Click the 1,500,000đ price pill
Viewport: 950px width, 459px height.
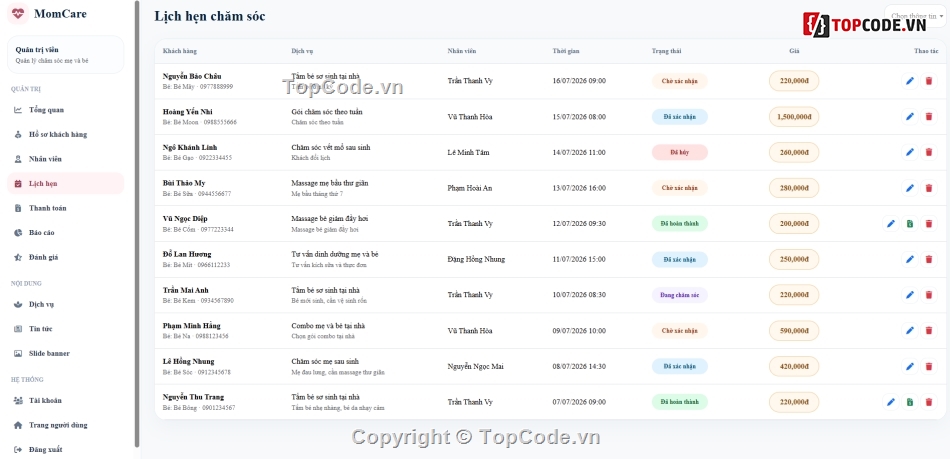pyautogui.click(x=794, y=117)
